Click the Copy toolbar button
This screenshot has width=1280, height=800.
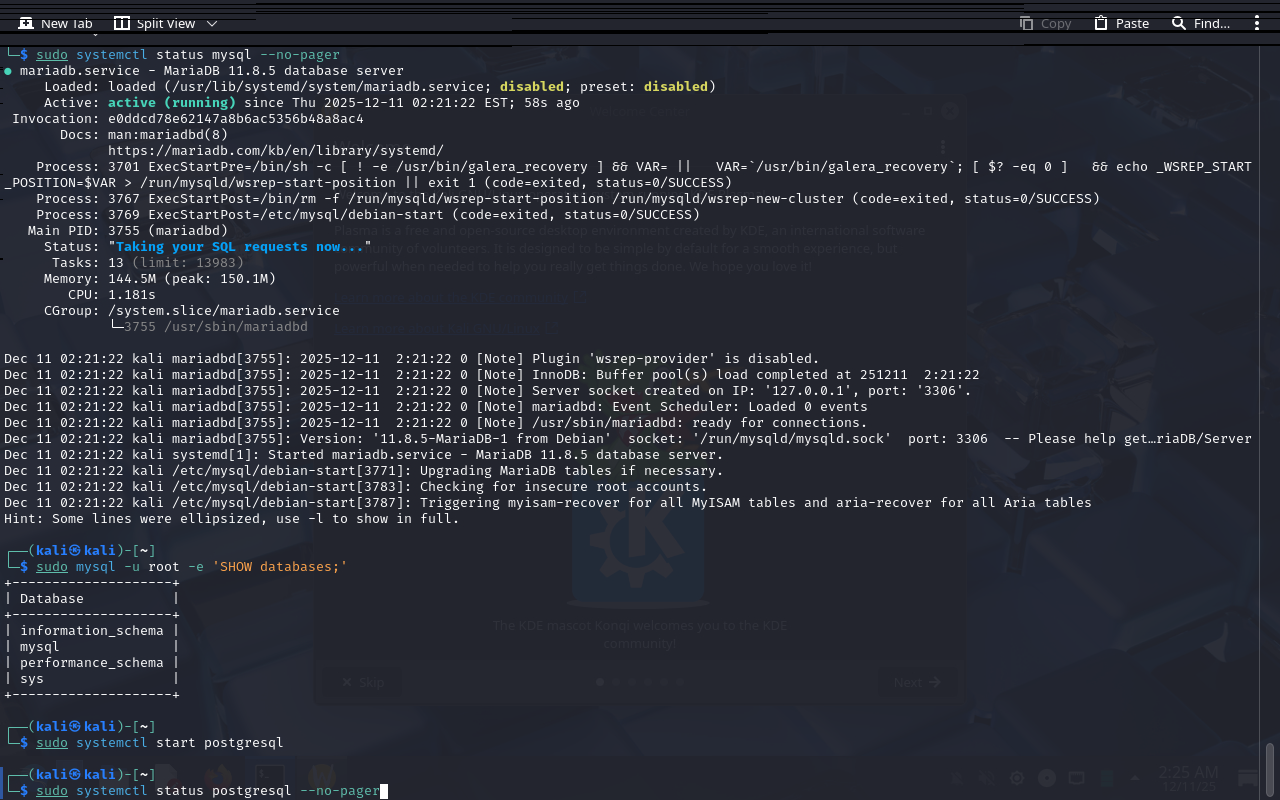1045,23
